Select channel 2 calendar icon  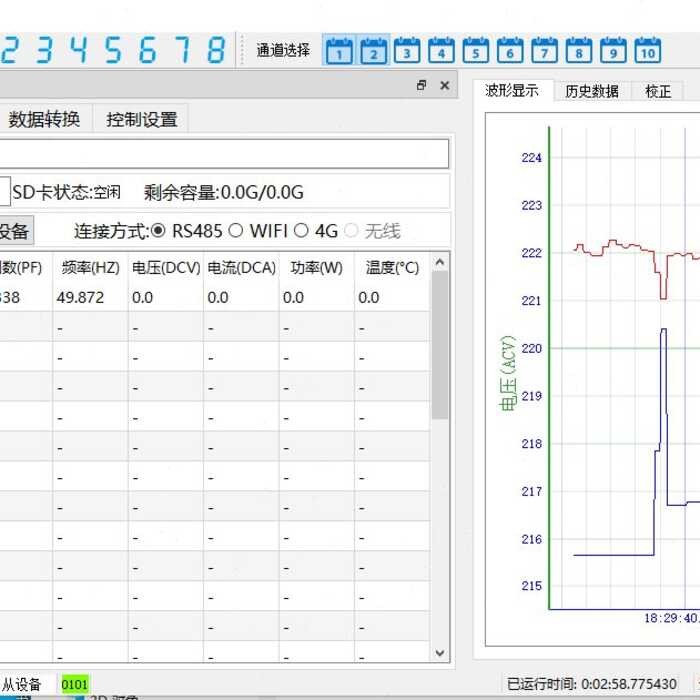tap(373, 49)
